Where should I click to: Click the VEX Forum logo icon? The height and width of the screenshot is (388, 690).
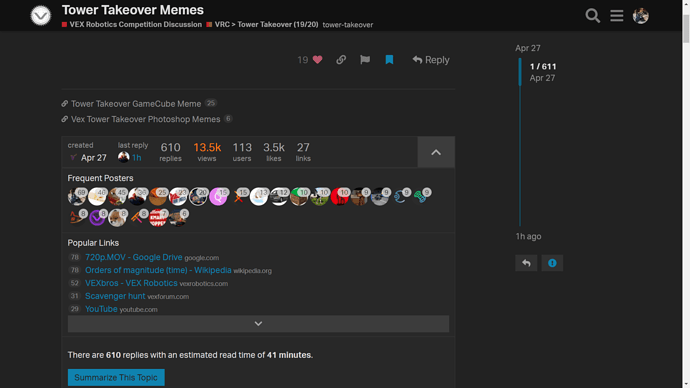[40, 15]
